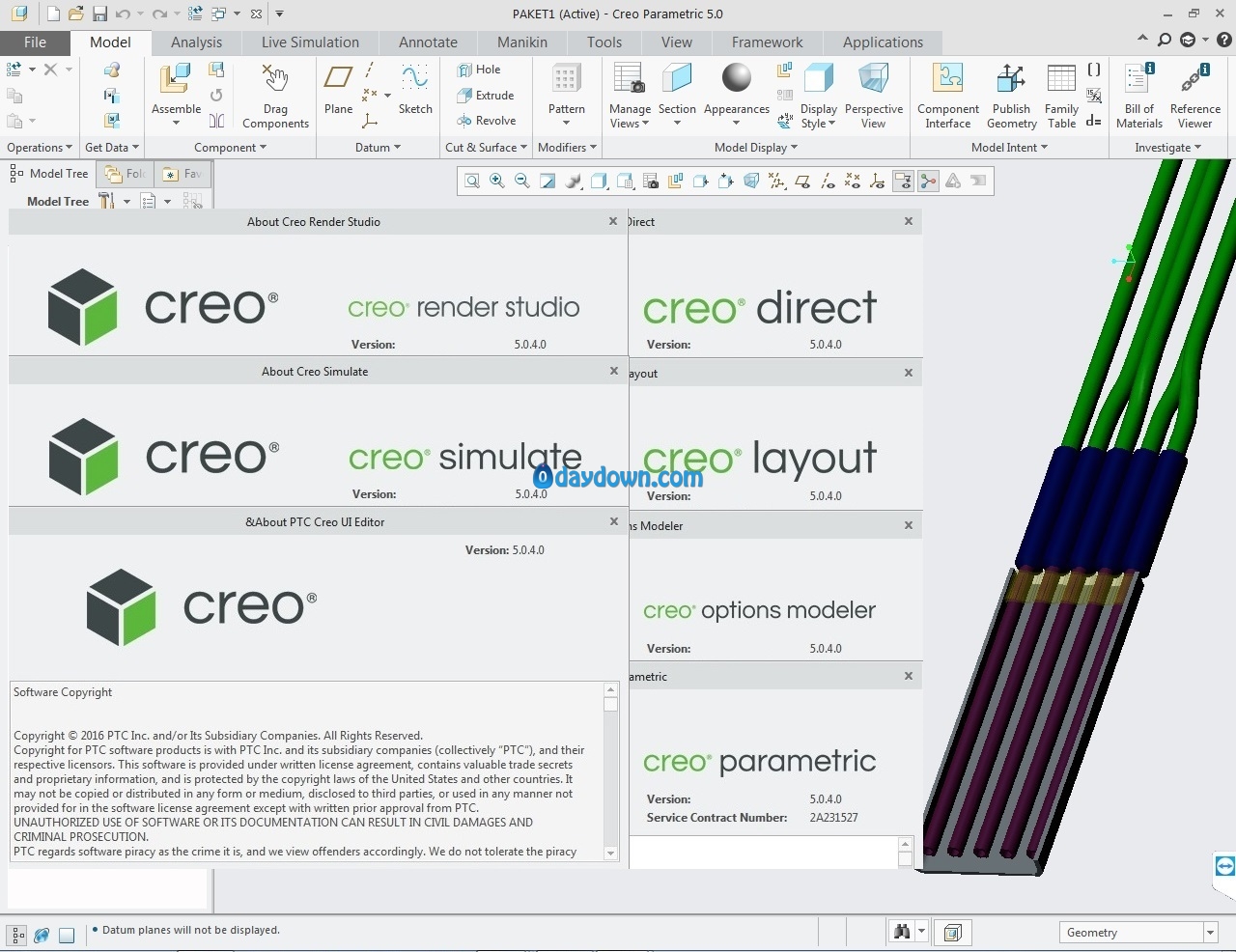1236x952 pixels.
Task: Expand the Operations group dropdown
Action: (40, 148)
